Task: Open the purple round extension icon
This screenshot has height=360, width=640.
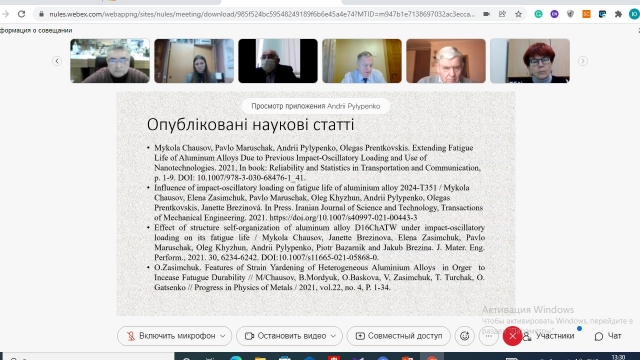Action: pyautogui.click(x=554, y=14)
